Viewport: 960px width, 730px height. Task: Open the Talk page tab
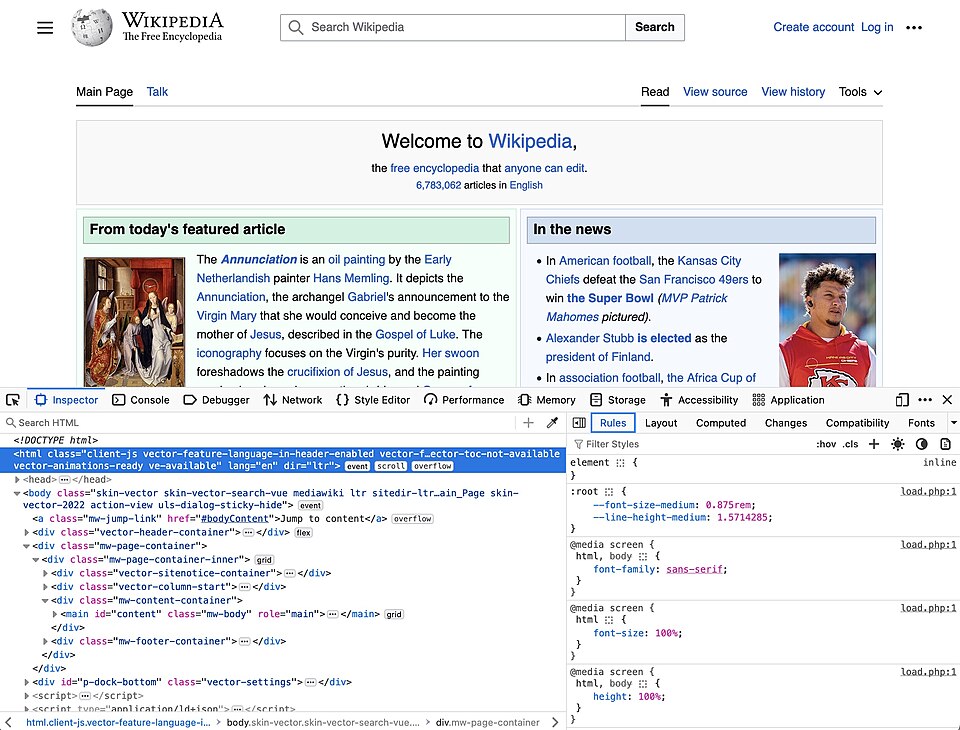pyautogui.click(x=157, y=92)
